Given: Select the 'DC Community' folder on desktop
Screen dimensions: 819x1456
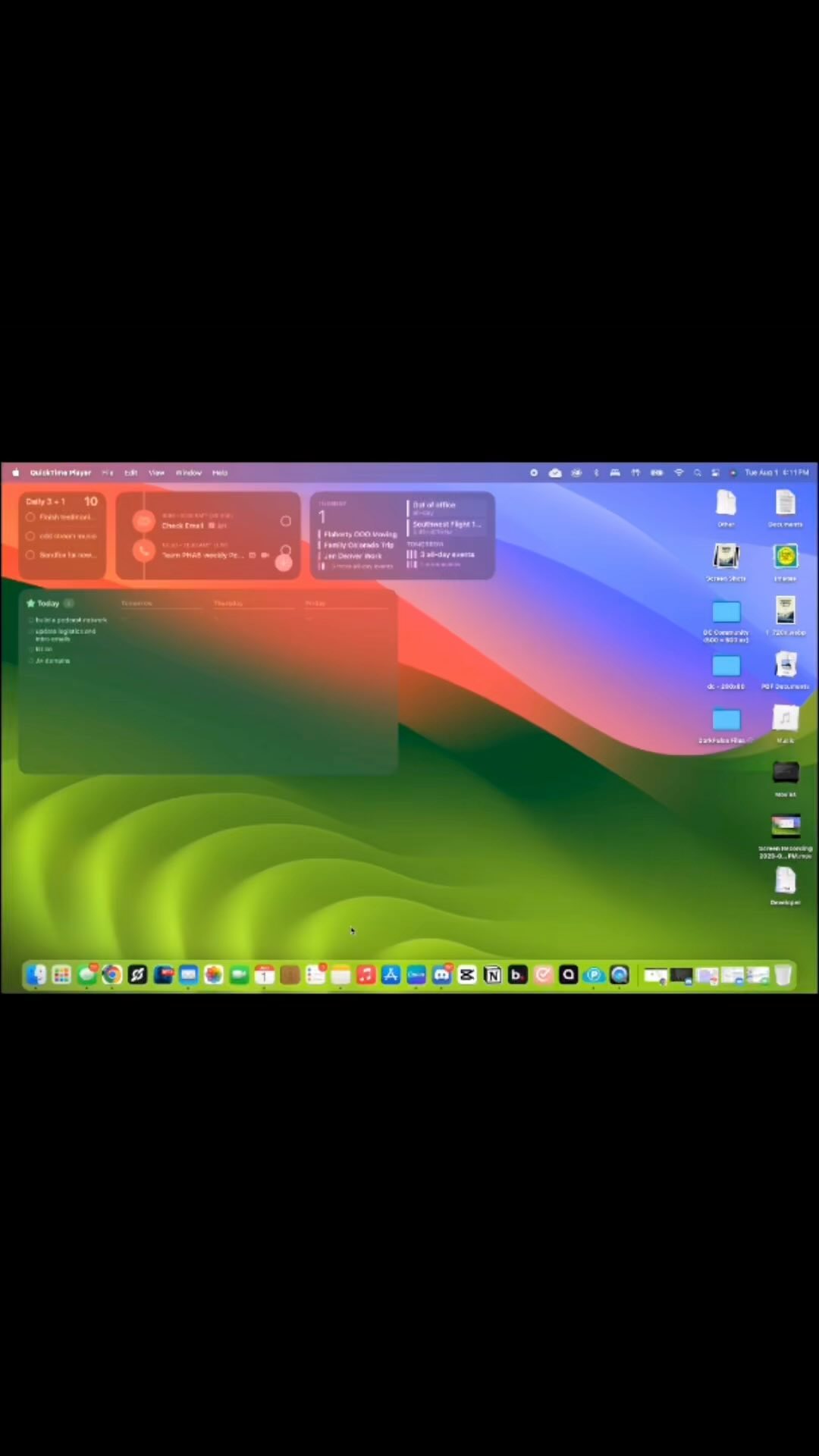Looking at the screenshot, I should (x=726, y=620).
